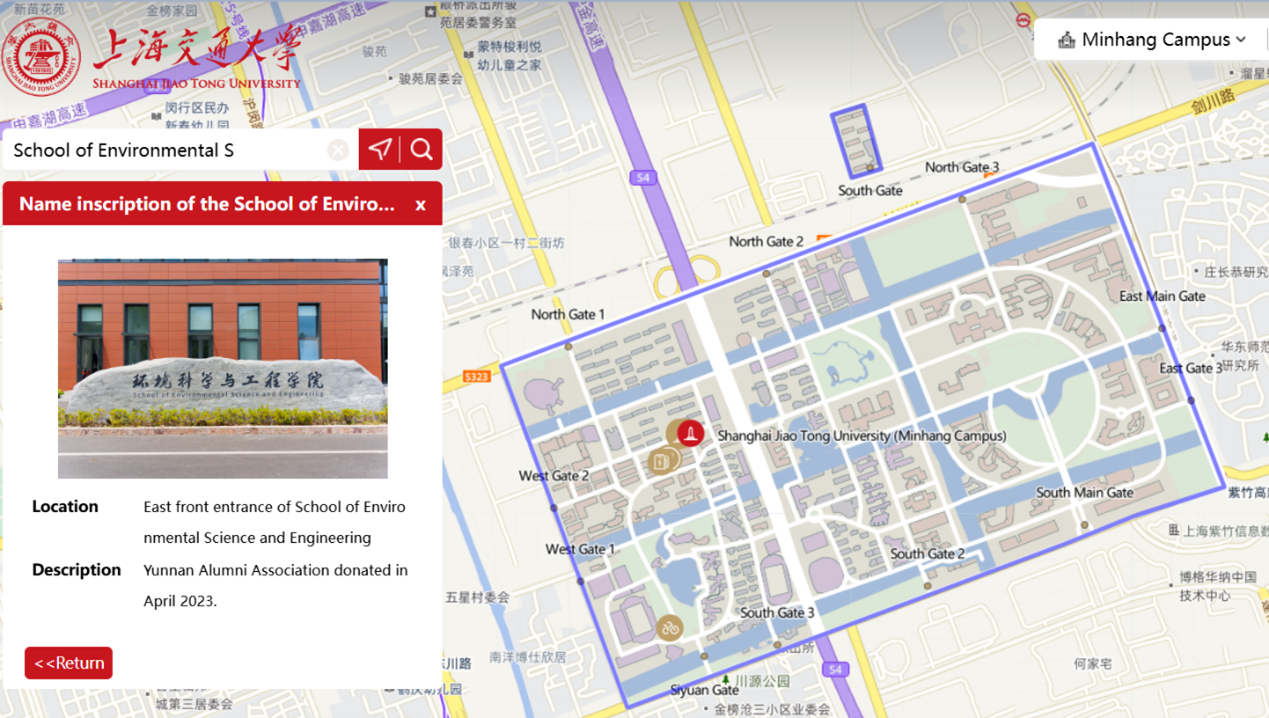This screenshot has width=1269, height=718.
Task: Click the Name inscription panel title text
Action: click(207, 204)
